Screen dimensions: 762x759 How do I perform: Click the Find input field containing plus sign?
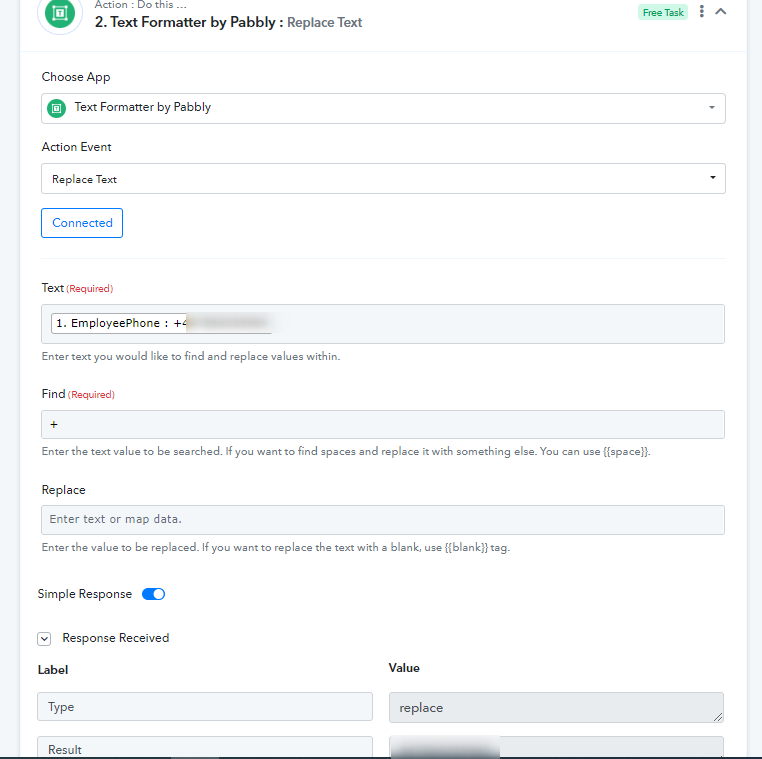click(x=383, y=425)
